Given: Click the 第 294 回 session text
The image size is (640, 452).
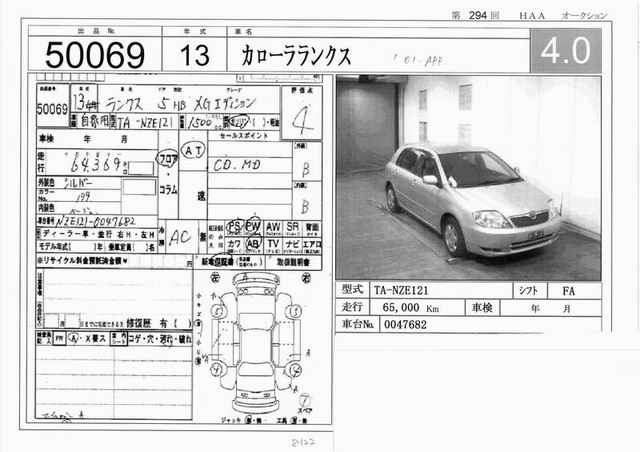Looking at the screenshot, I should point(475,16).
